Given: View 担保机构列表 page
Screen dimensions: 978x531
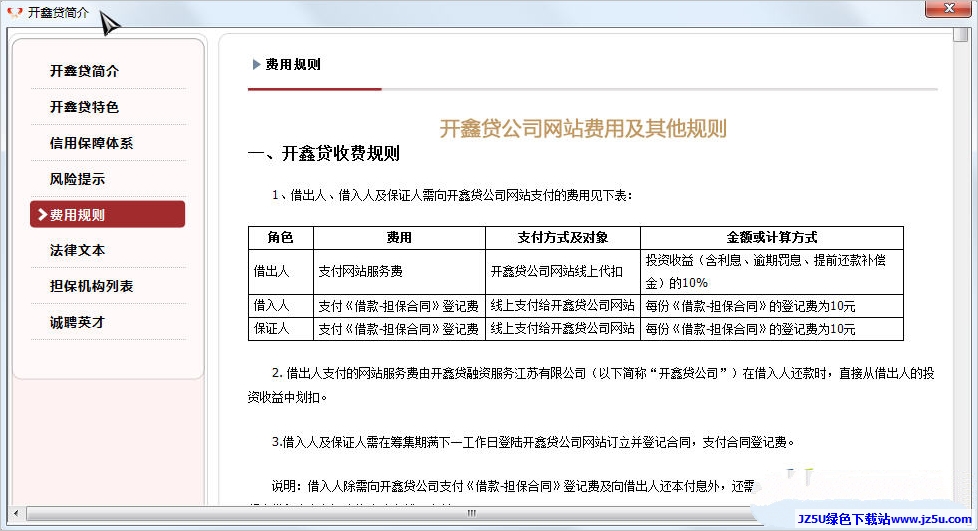Looking at the screenshot, I should pyautogui.click(x=91, y=286).
